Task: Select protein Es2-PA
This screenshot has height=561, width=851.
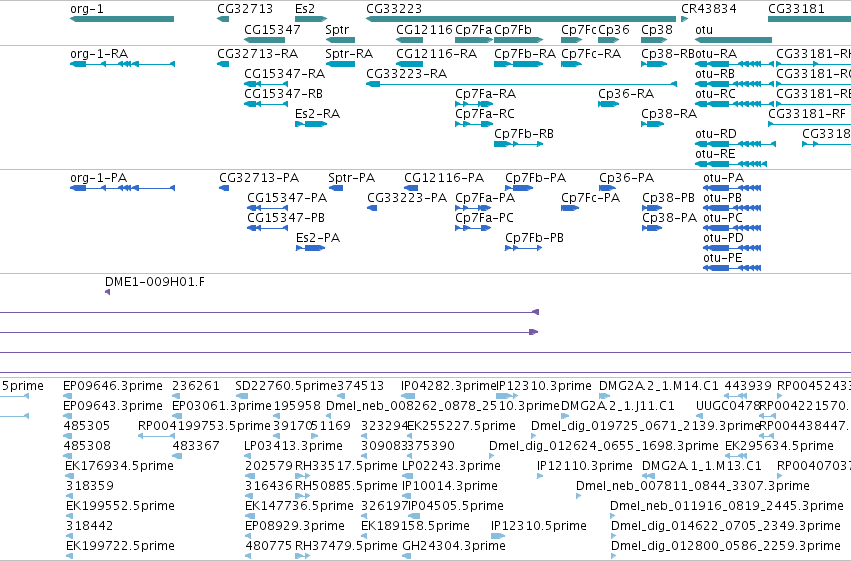Action: (310, 248)
